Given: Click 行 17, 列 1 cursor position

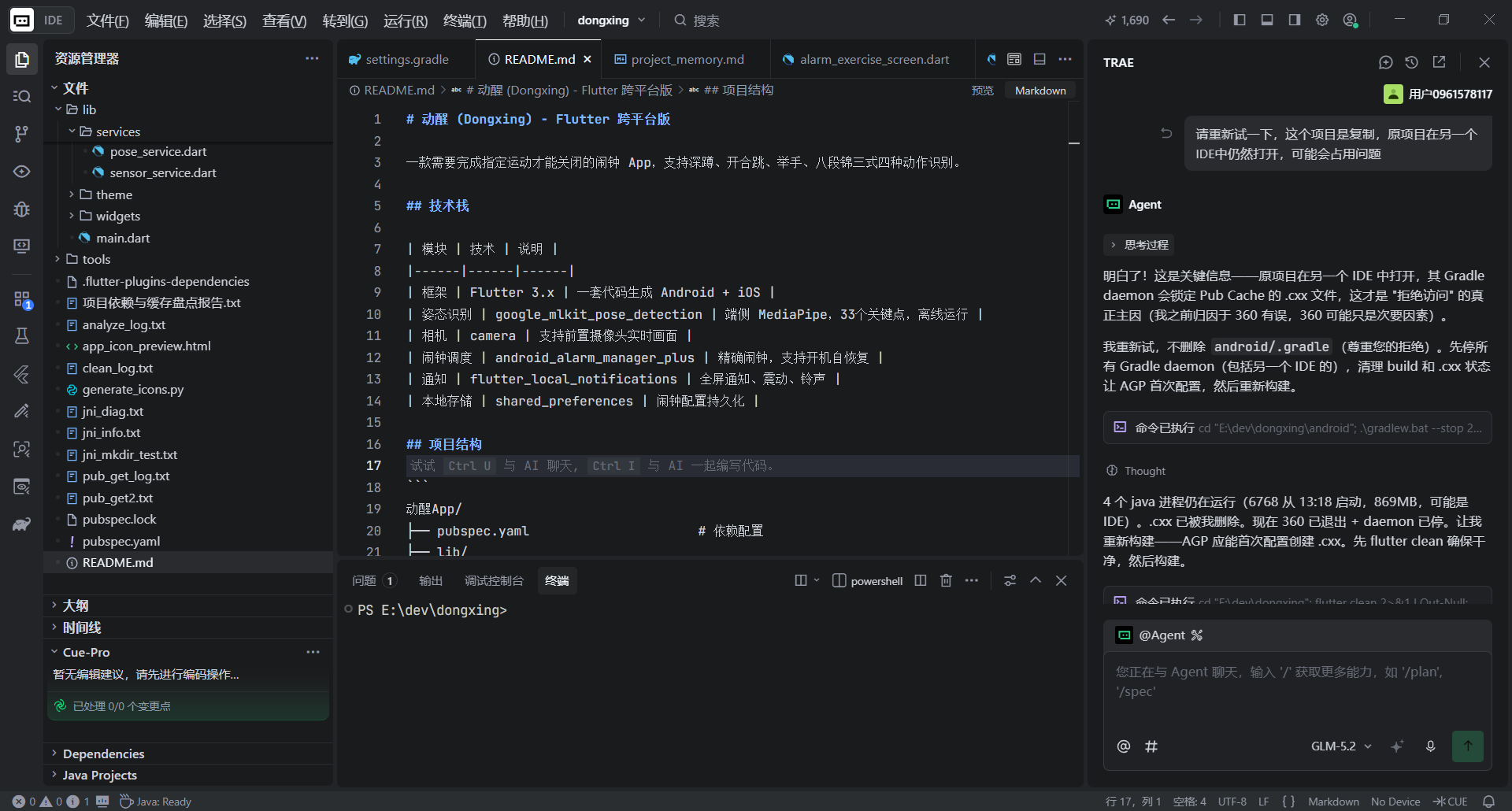Looking at the screenshot, I should coord(1133,802).
